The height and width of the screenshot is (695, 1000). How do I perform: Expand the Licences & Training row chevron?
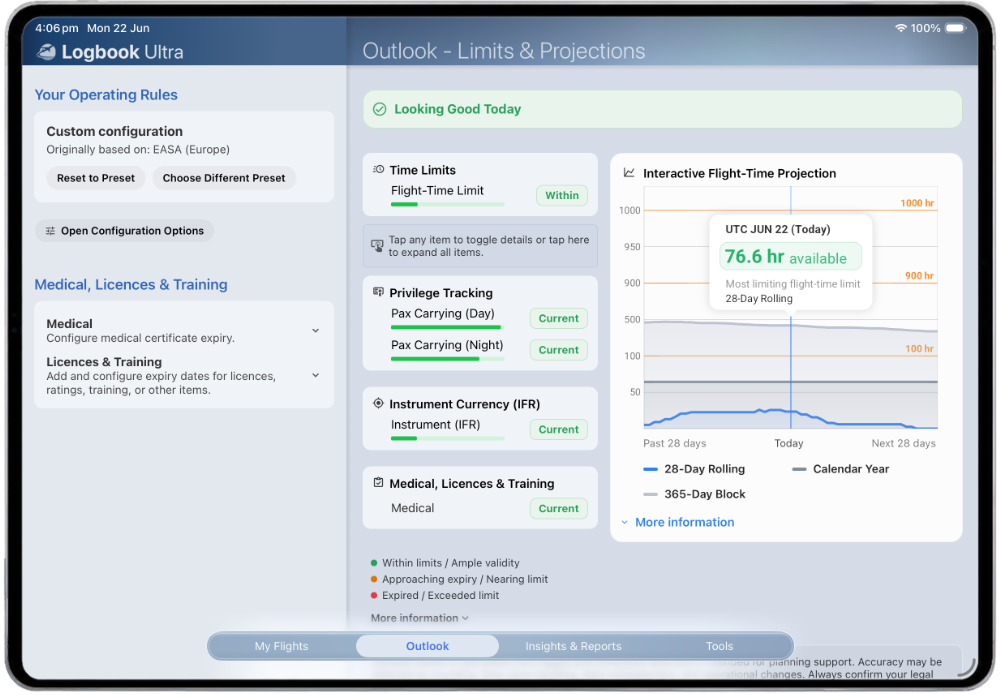316,376
